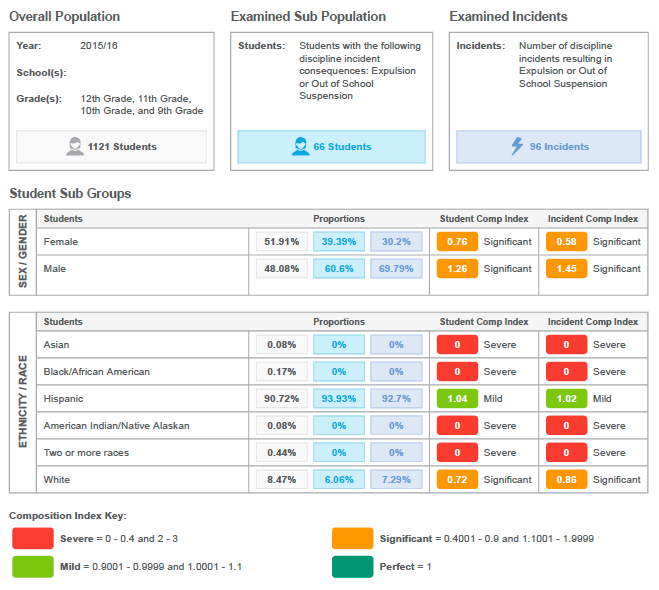
Task: Click the Hispanic 90.72% overall proportion box
Action: (282, 398)
